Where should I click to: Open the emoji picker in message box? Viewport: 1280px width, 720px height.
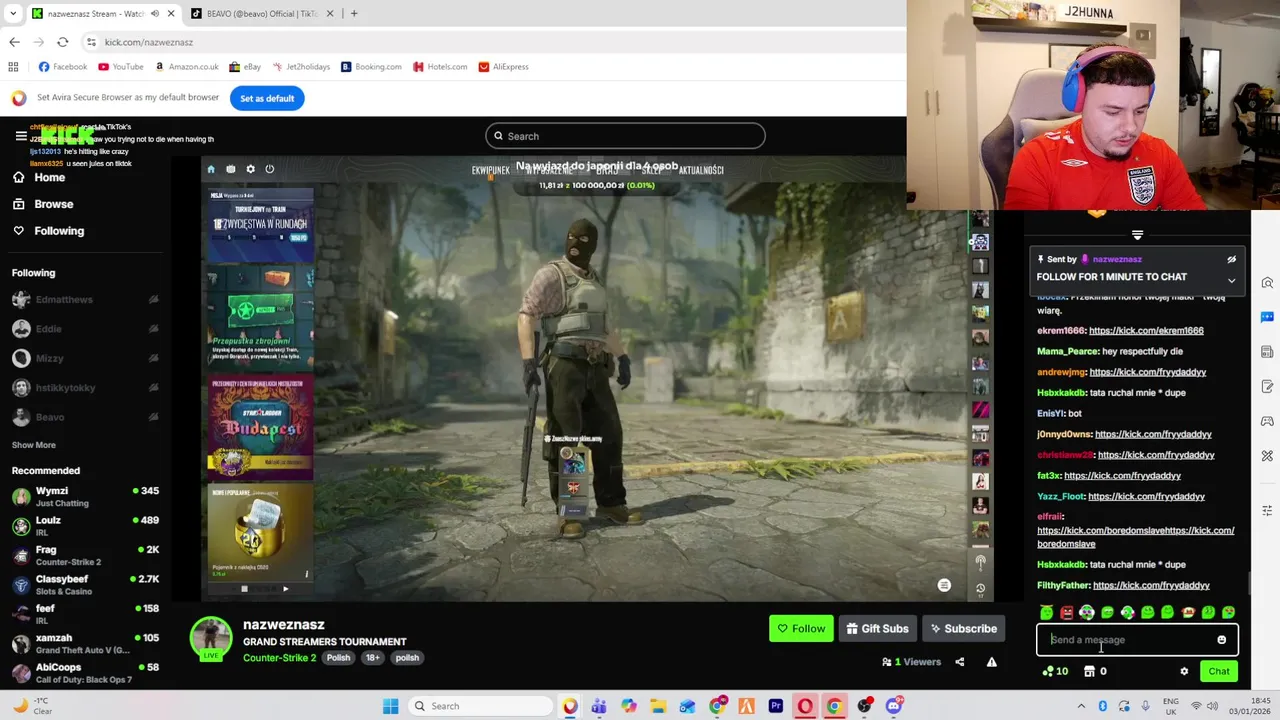1221,640
